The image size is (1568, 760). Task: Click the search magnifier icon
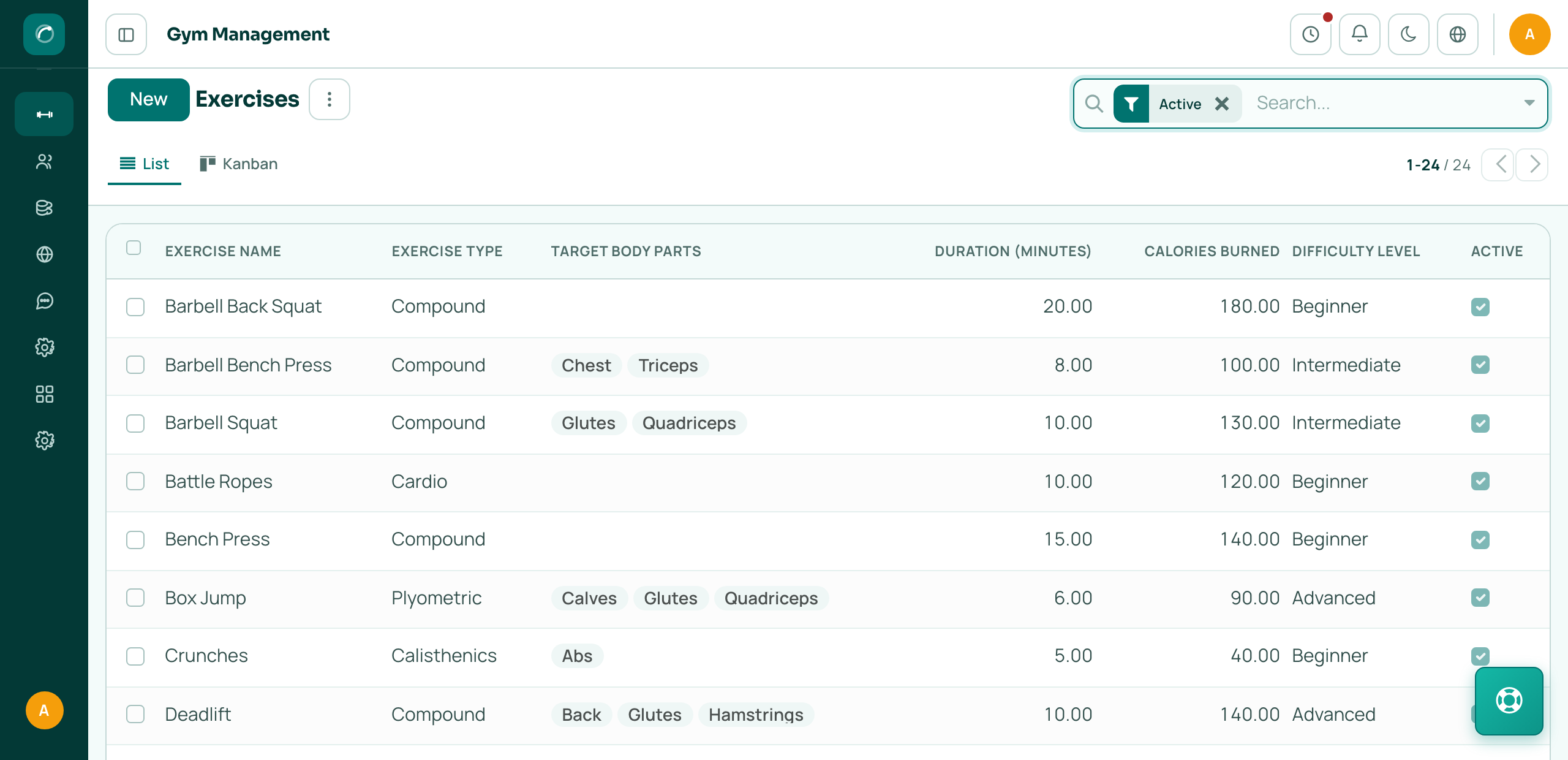coord(1094,104)
